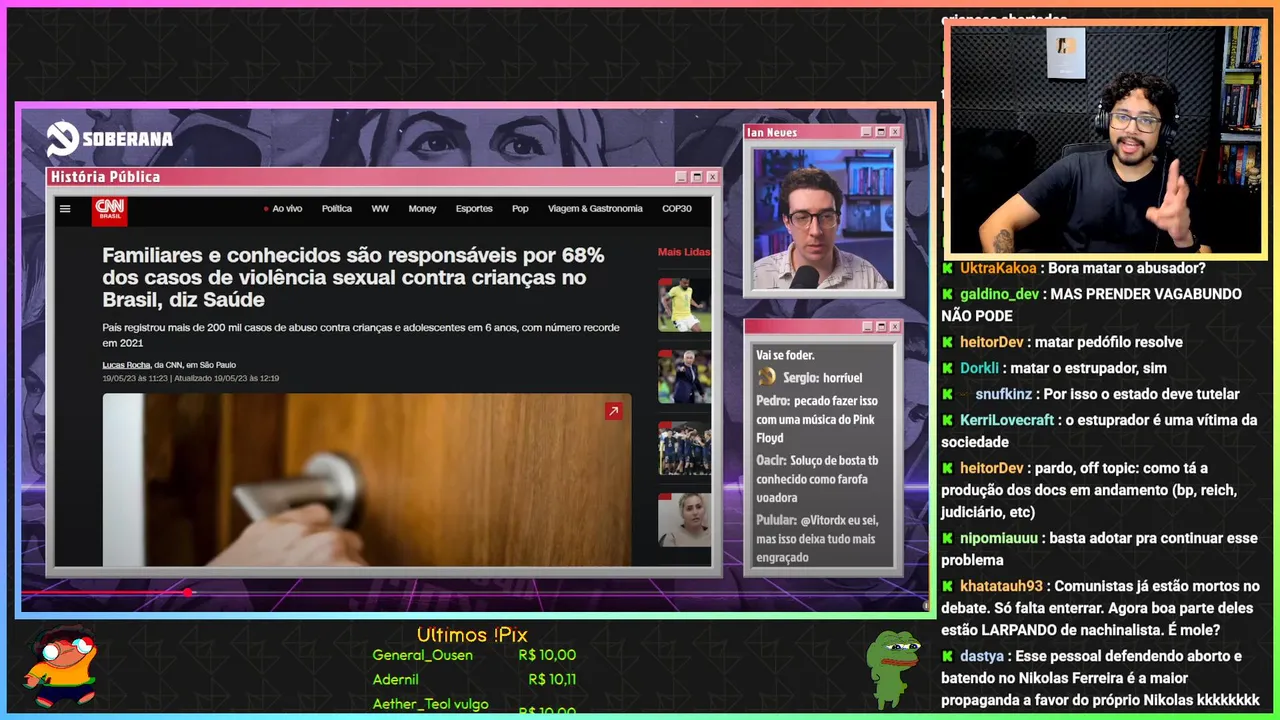Click the K badge beside nipomiauuu

point(947,538)
